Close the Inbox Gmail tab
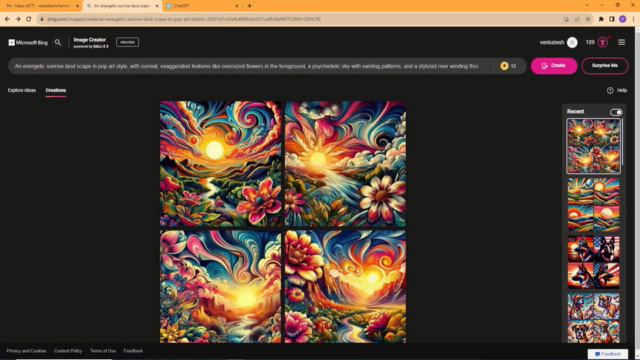 77,6
